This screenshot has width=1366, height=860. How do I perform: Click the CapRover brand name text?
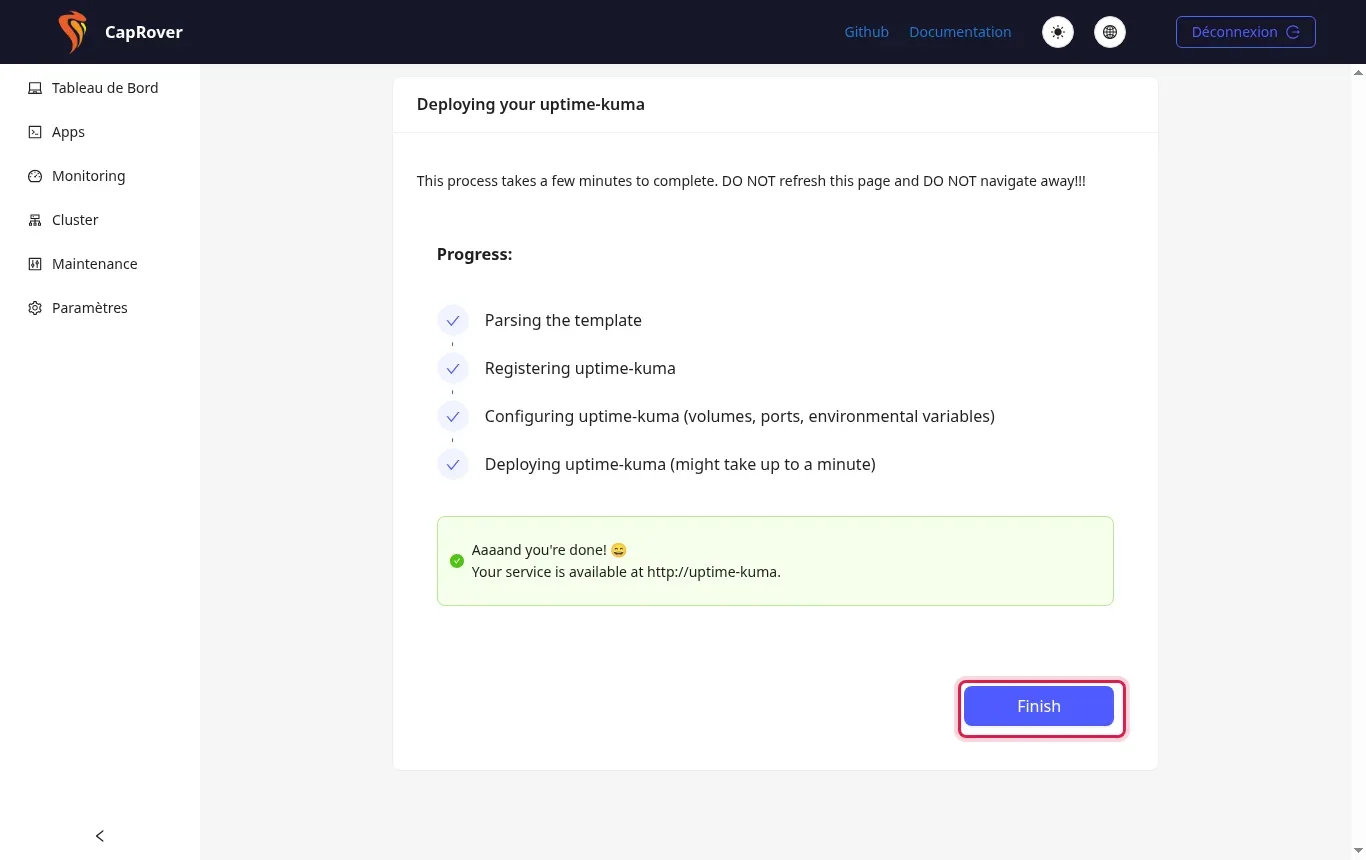pyautogui.click(x=144, y=32)
